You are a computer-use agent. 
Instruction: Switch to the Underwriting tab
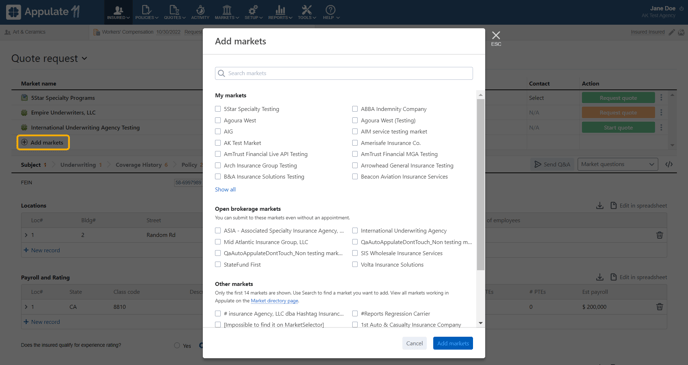pyautogui.click(x=78, y=165)
